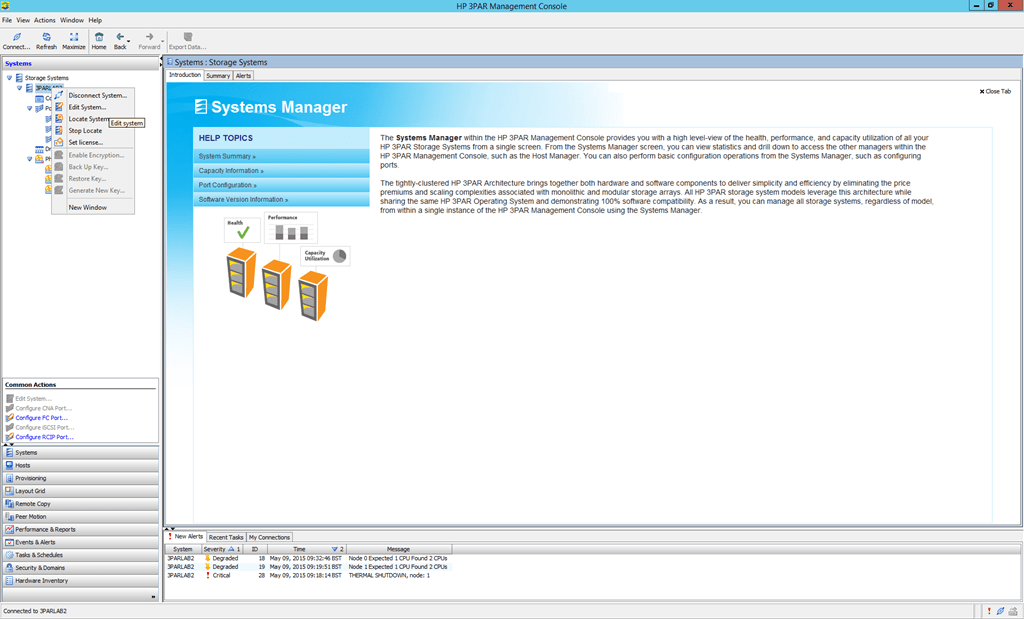This screenshot has height=619, width=1024.
Task: Open the Systems manager pane
Action: [x=80, y=452]
